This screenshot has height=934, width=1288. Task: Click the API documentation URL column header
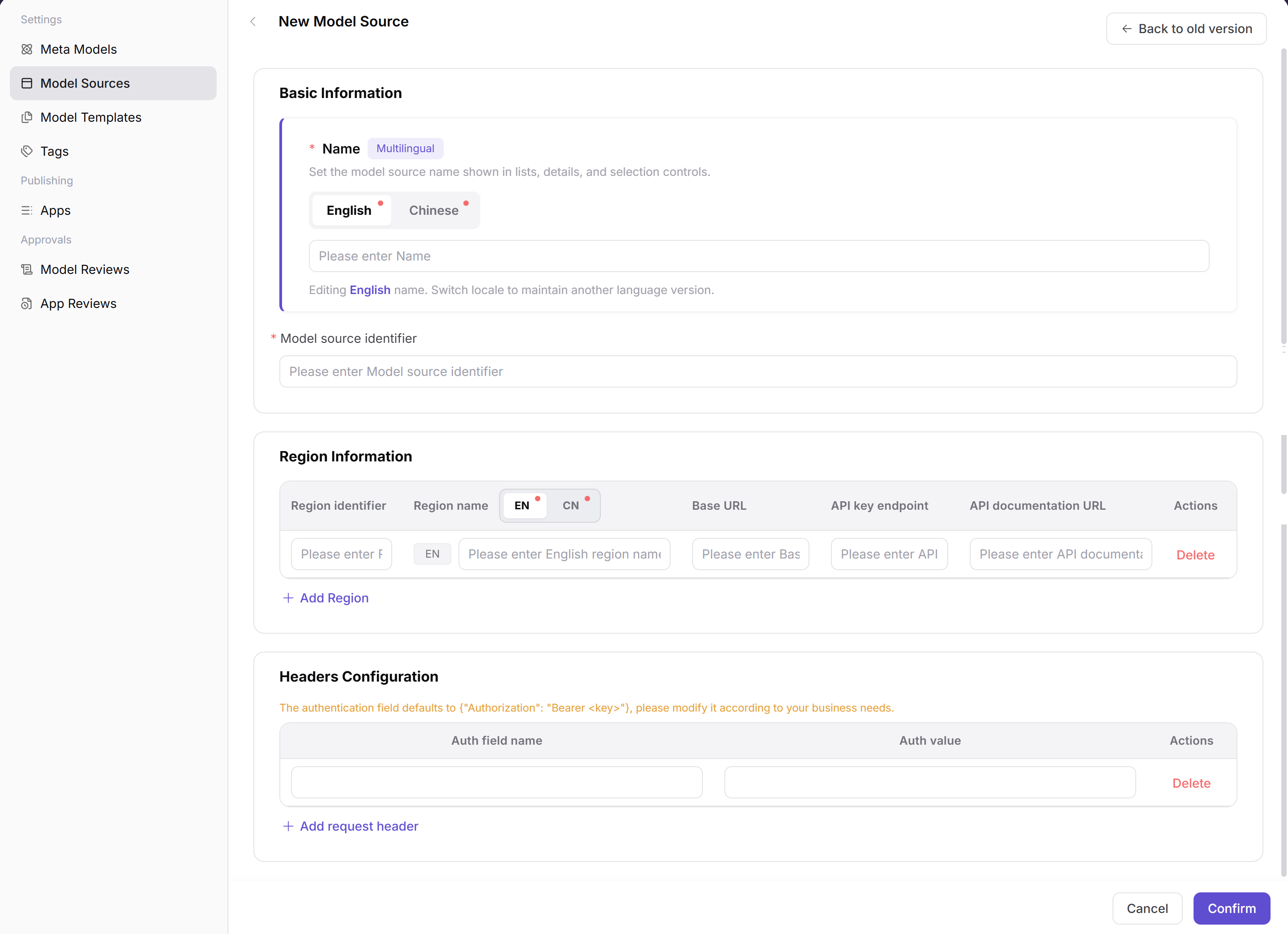[1038, 506]
